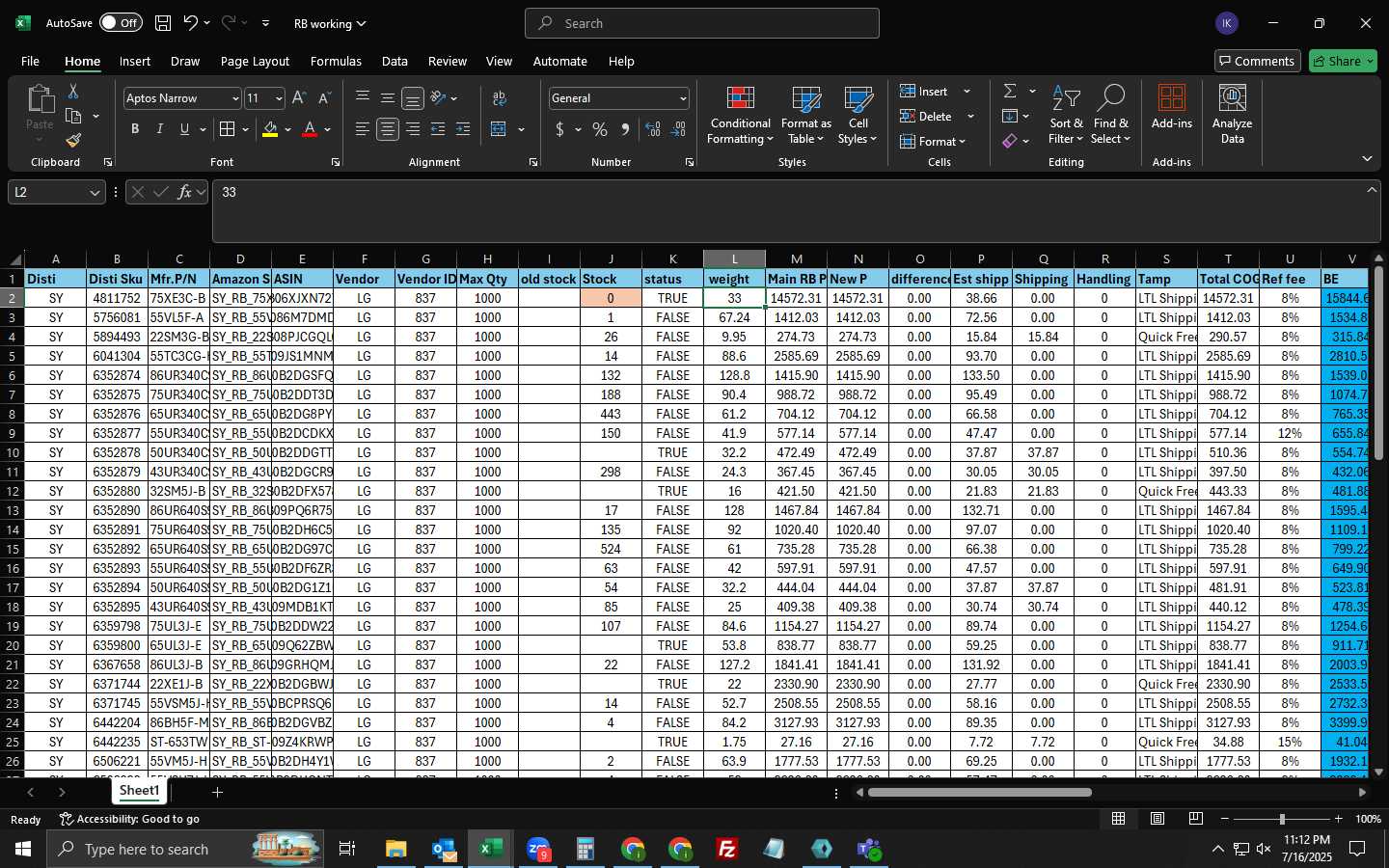This screenshot has width=1389, height=868.
Task: Switch to the Review tab
Action: coord(448,61)
